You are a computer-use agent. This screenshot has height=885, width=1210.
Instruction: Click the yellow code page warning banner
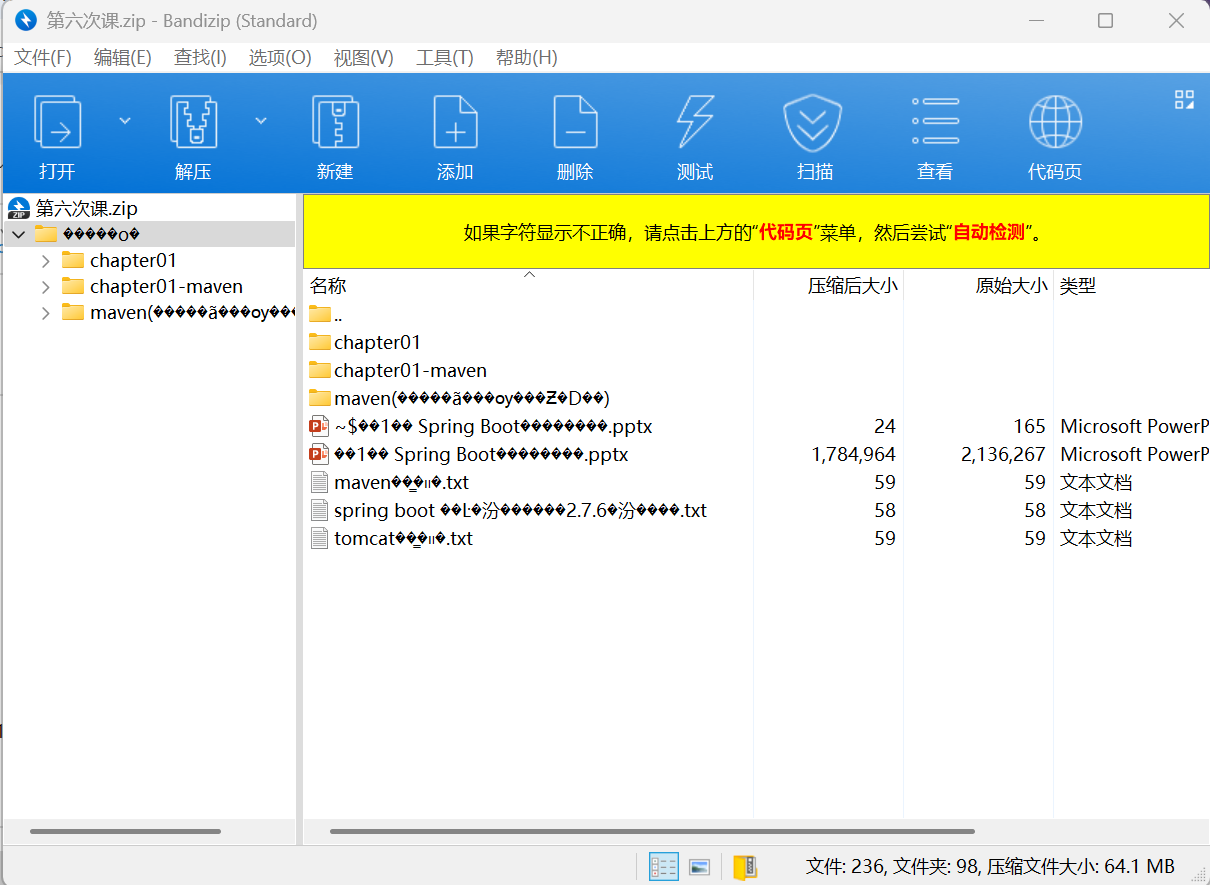click(756, 232)
